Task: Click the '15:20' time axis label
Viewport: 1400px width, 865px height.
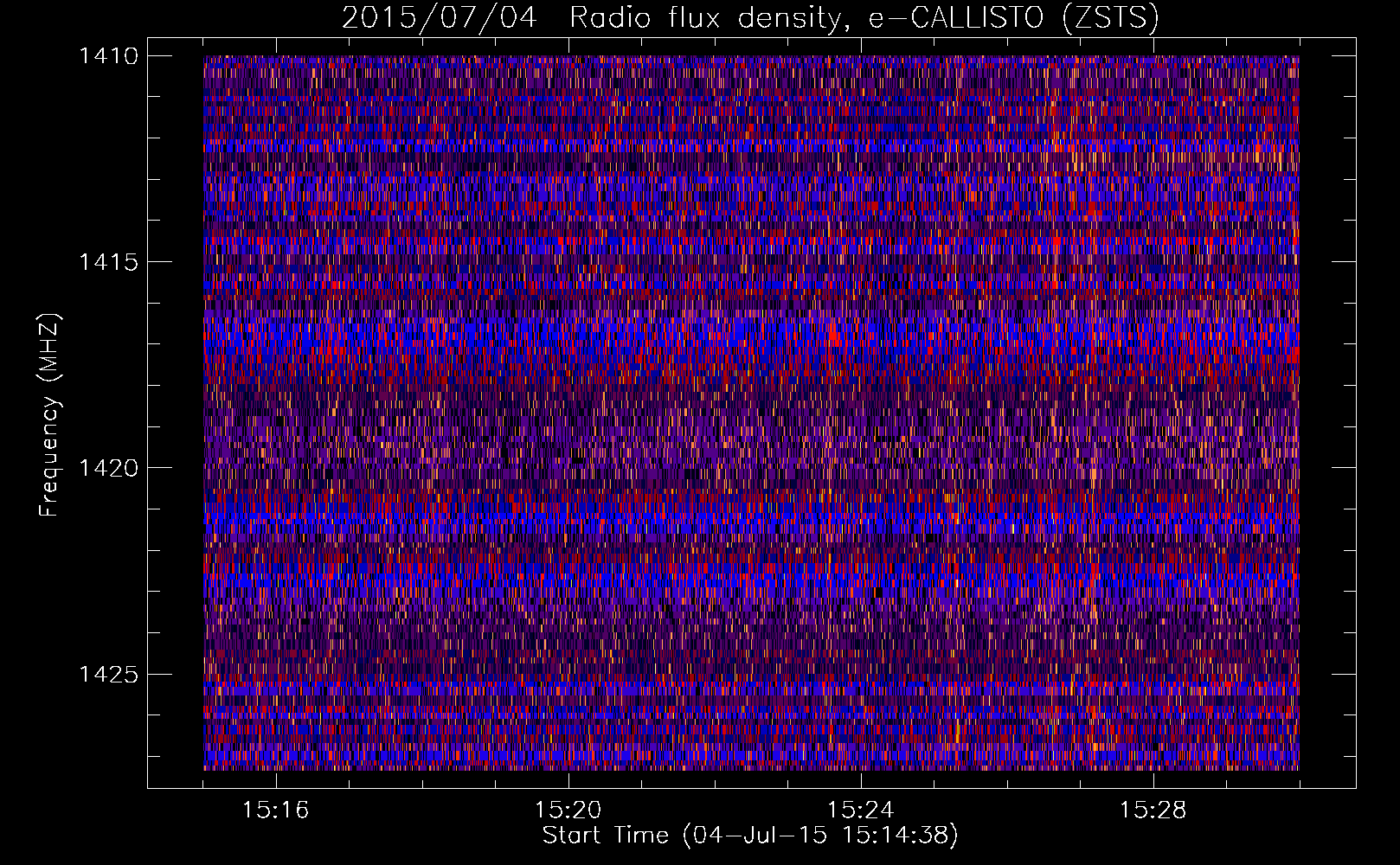Action: pyautogui.click(x=568, y=811)
